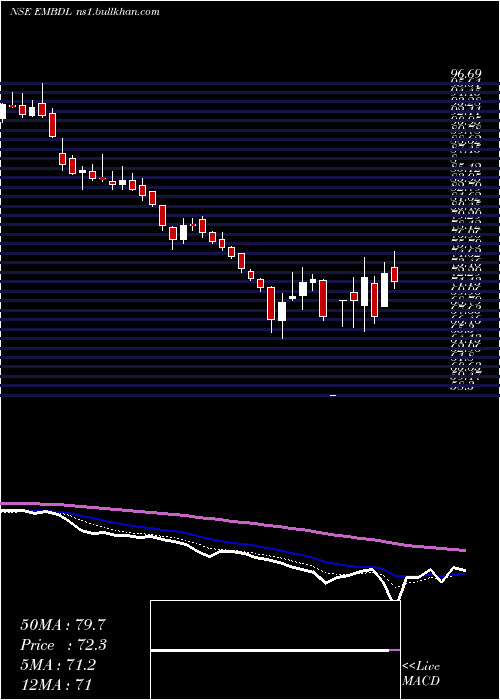Viewport: 500px width, 700px height.
Task: Click the 12MA : 71 value
Action: pyautogui.click(x=56, y=685)
